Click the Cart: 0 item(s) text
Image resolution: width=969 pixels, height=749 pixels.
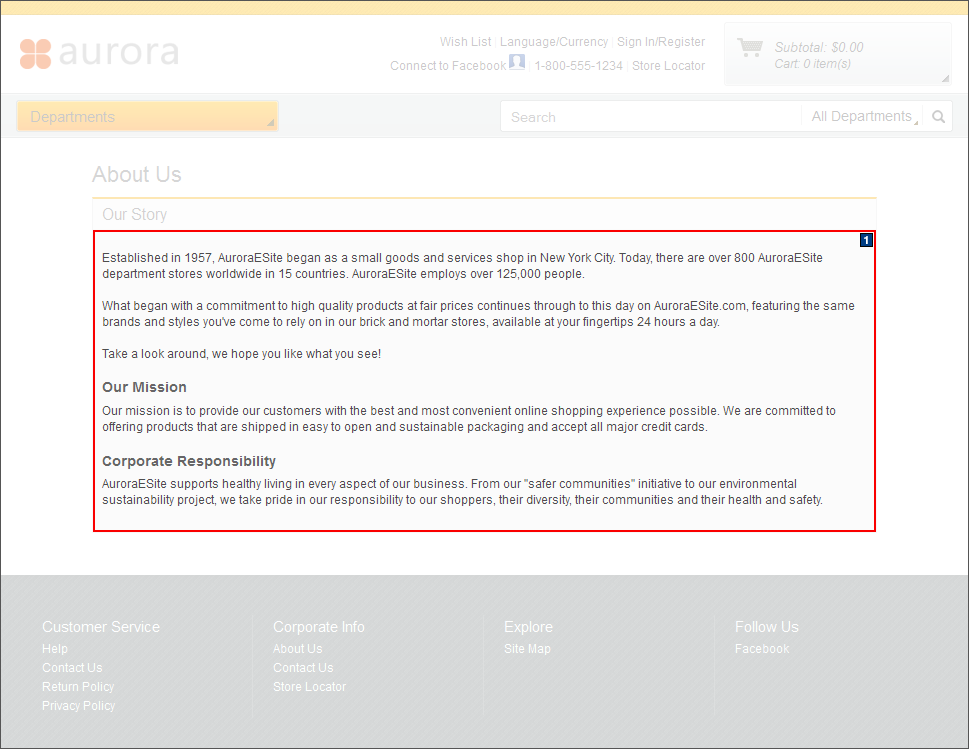coord(813,64)
